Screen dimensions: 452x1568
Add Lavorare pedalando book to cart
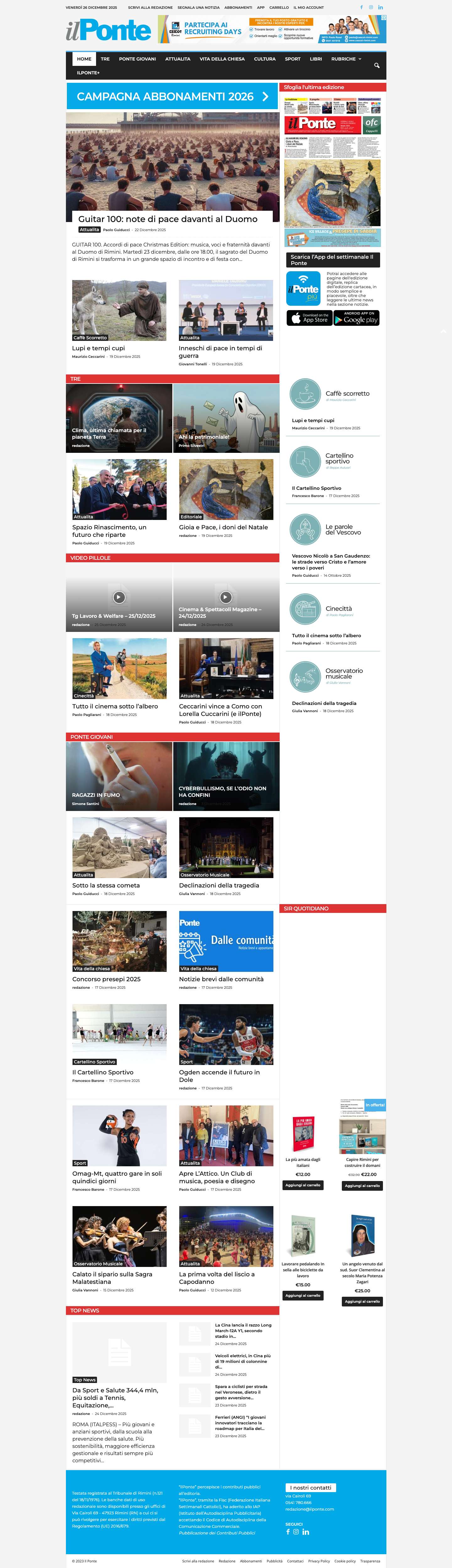[303, 1295]
